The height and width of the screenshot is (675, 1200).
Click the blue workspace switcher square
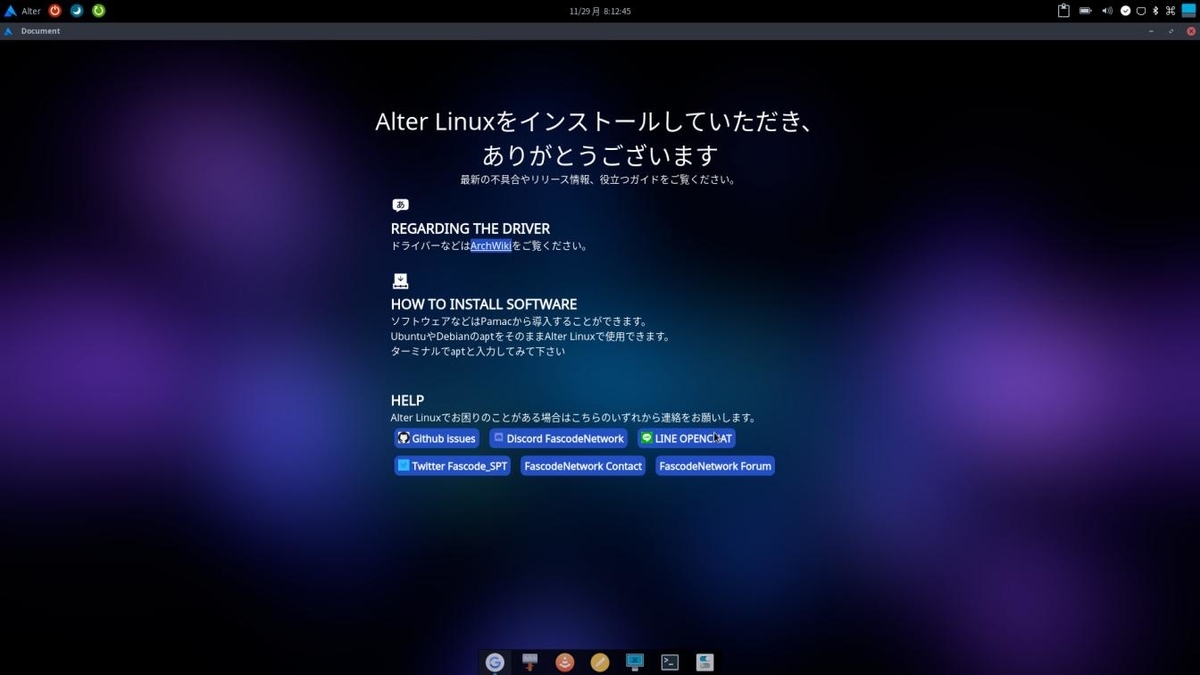point(1189,11)
